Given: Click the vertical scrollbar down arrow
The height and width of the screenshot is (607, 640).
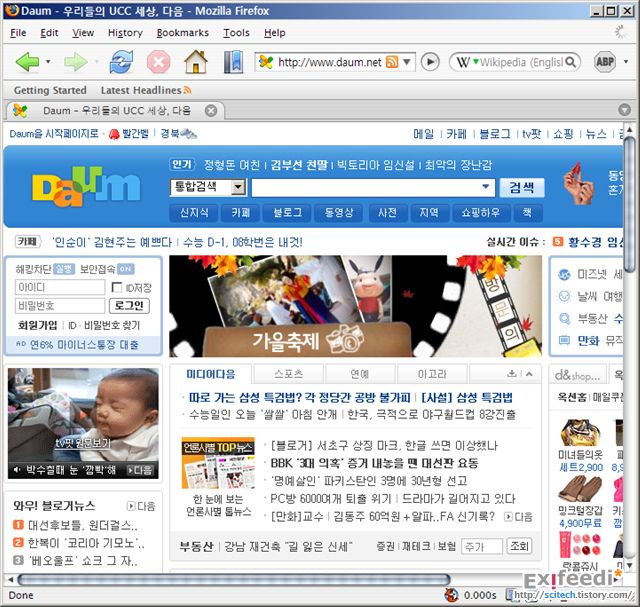Looking at the screenshot, I should tap(629, 566).
